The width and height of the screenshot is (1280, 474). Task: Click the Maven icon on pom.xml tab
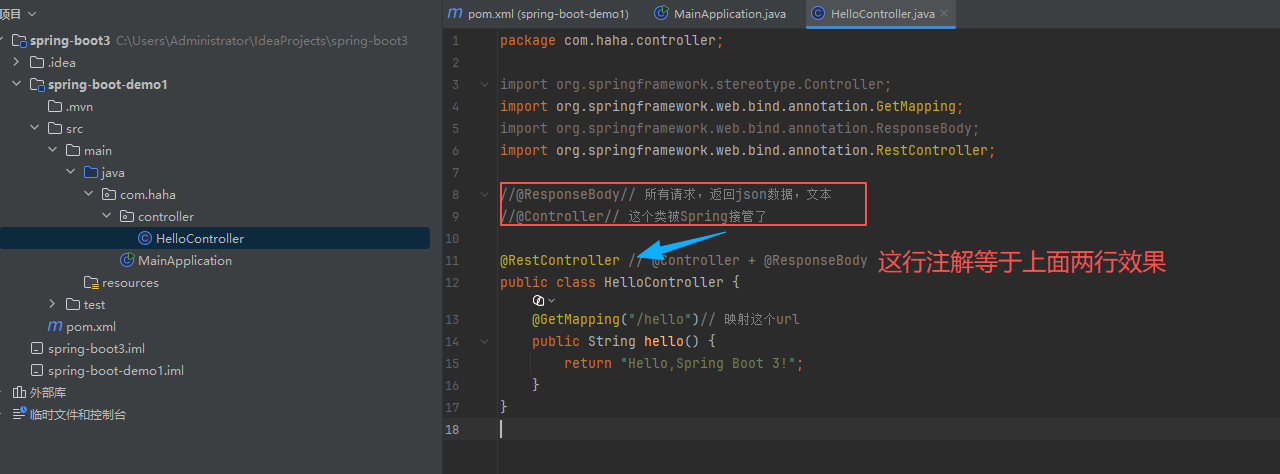pos(456,14)
